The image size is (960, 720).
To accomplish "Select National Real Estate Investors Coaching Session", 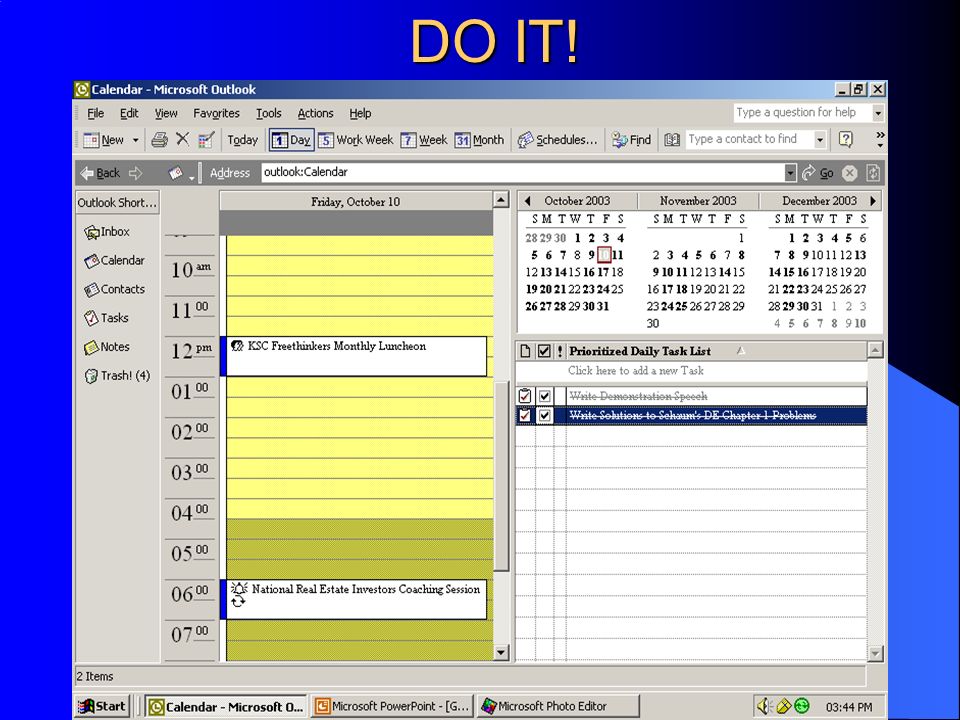I will pyautogui.click(x=354, y=599).
